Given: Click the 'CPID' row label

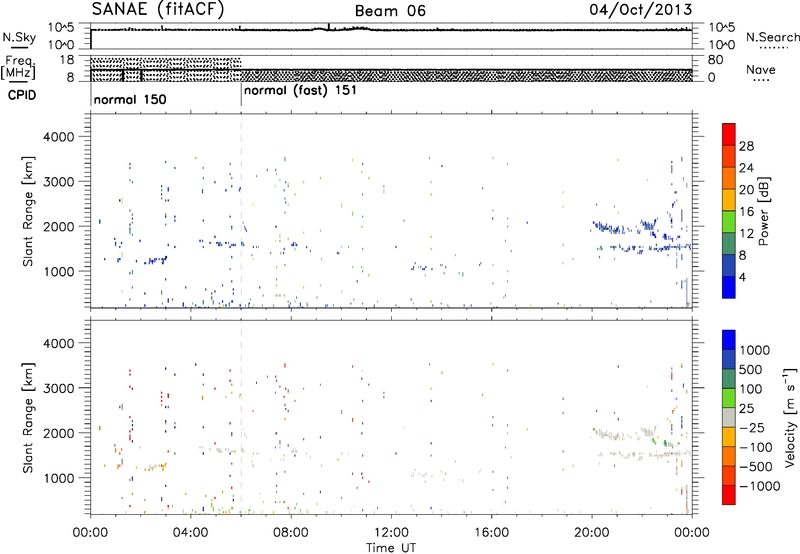Looking at the screenshot, I should click(22, 95).
